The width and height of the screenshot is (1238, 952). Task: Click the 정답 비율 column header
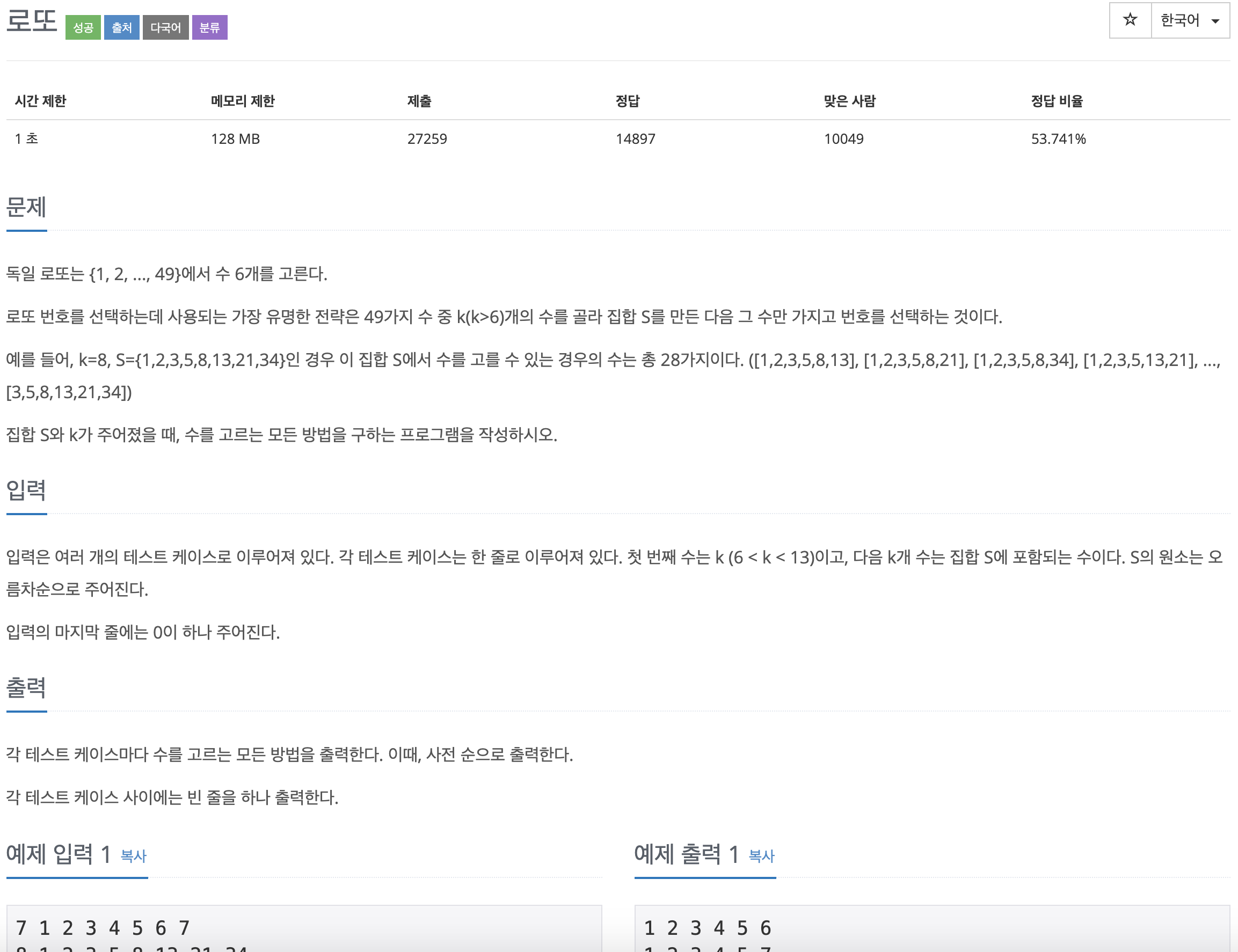[1056, 101]
